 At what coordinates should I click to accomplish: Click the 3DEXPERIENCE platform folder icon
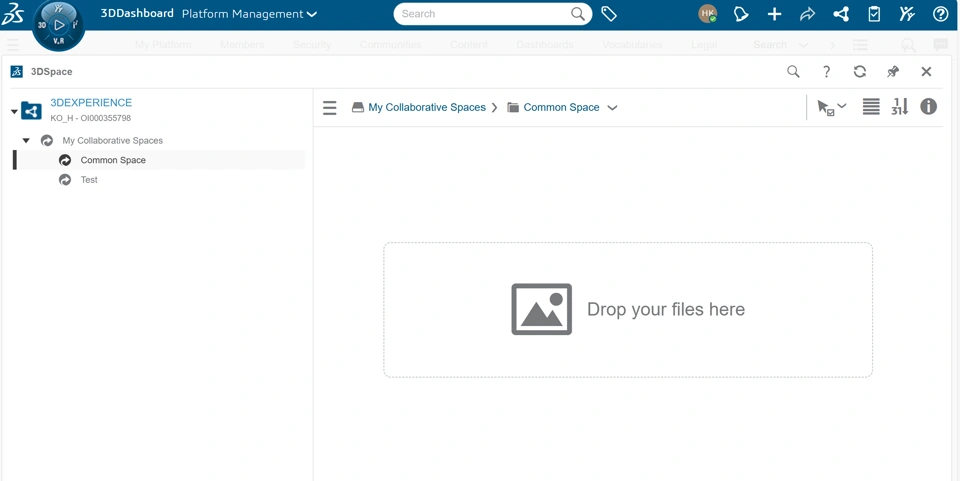pyautogui.click(x=31, y=111)
